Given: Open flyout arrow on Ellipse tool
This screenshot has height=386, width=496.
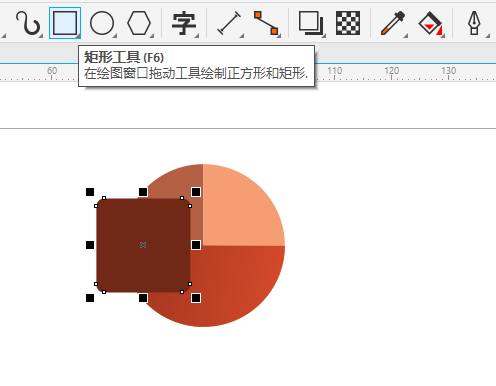Looking at the screenshot, I should click(x=115, y=36).
